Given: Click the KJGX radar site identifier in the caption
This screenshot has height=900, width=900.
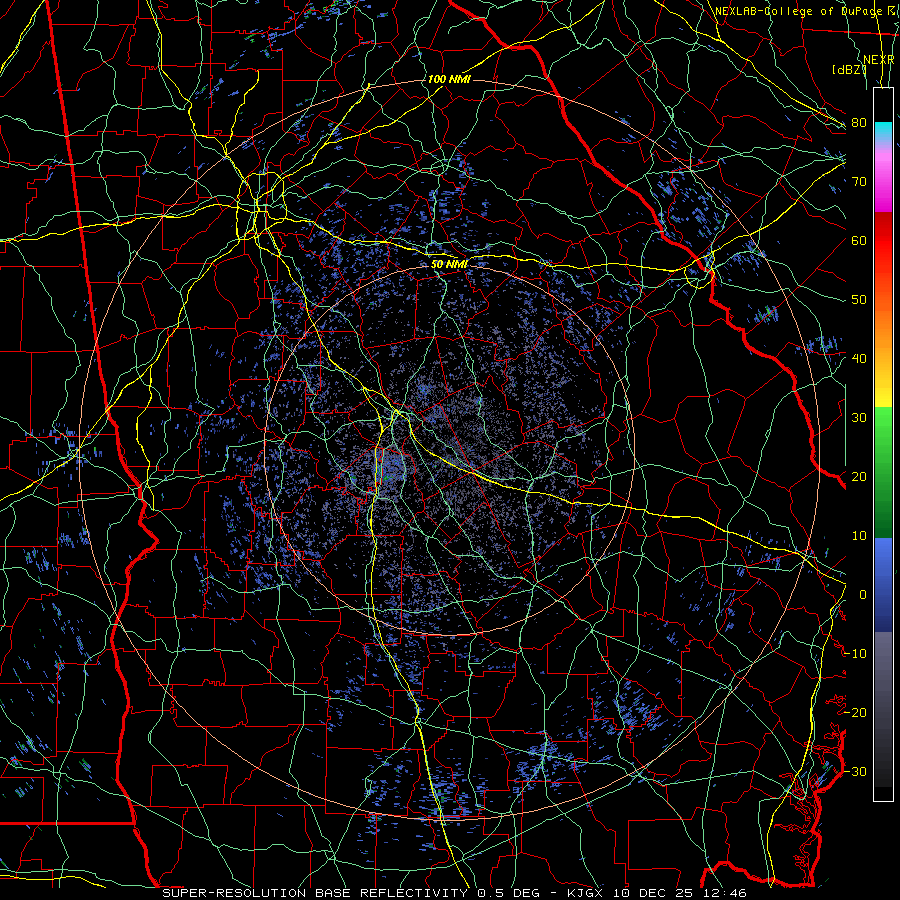Looking at the screenshot, I should (587, 893).
